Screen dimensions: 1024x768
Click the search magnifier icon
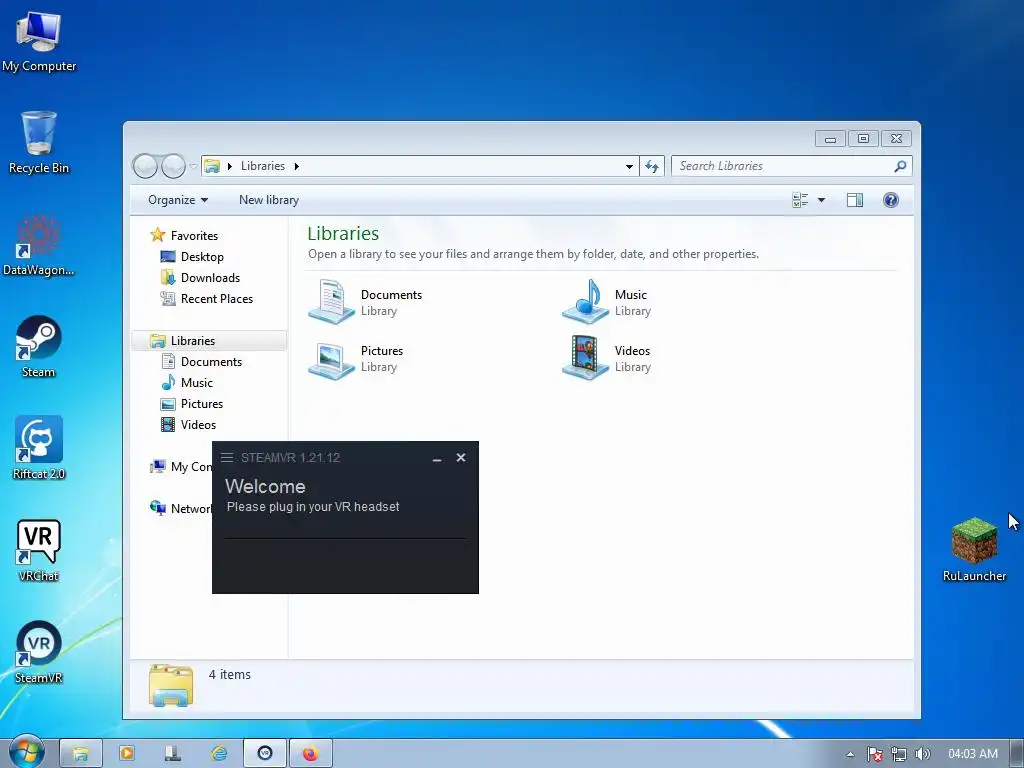[x=900, y=166]
